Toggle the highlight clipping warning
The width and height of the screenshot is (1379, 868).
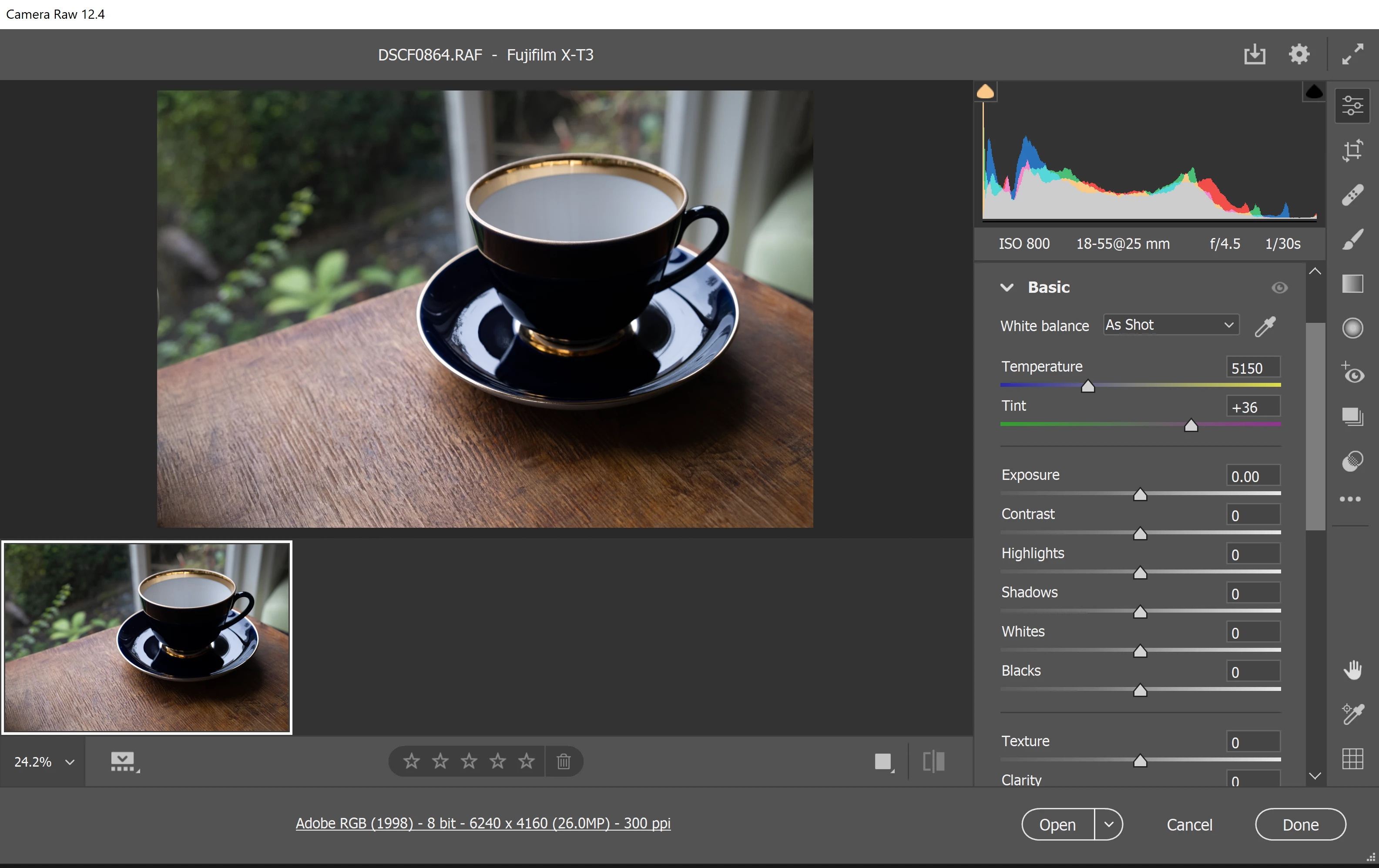coord(1314,92)
